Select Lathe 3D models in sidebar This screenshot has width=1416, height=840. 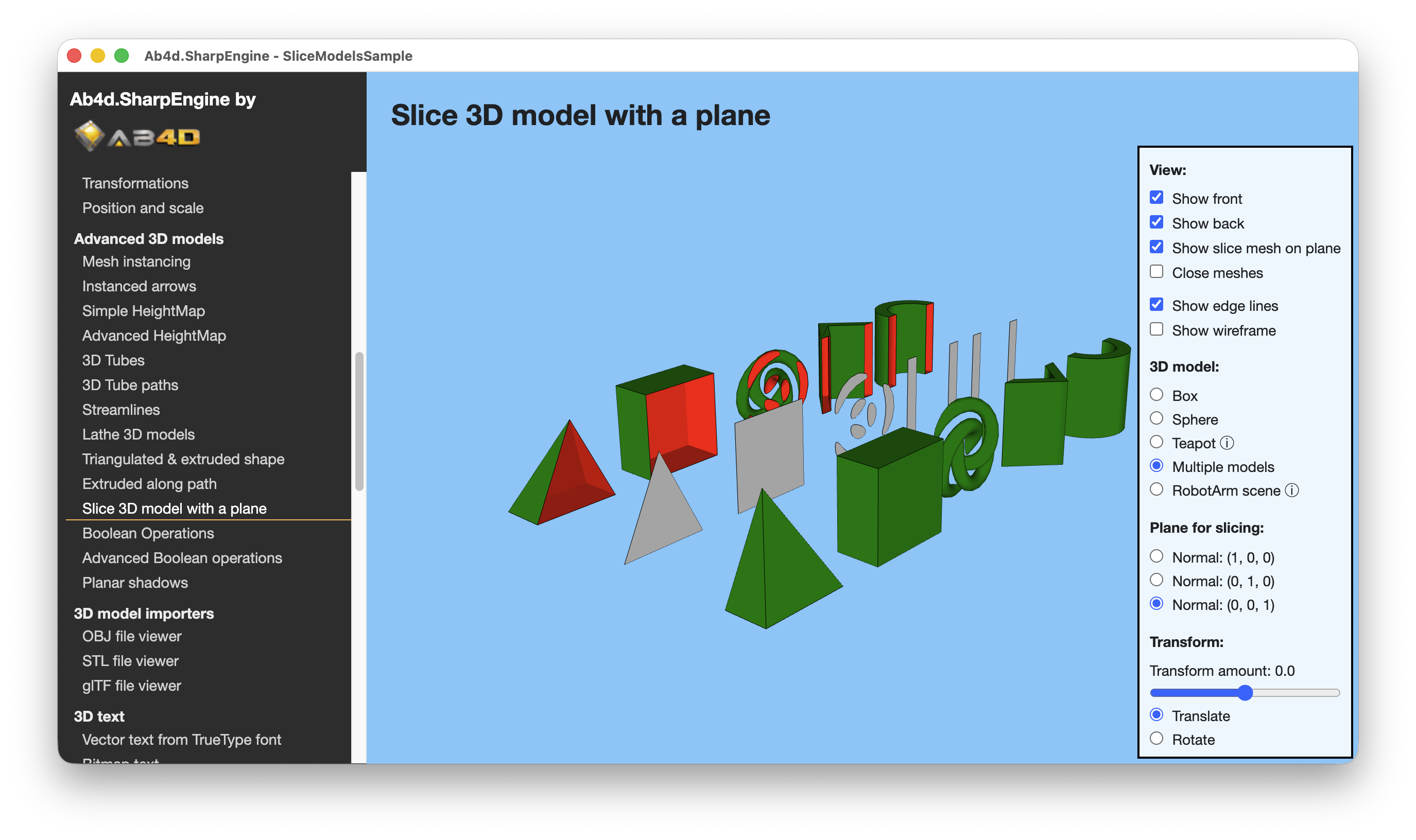click(x=138, y=434)
